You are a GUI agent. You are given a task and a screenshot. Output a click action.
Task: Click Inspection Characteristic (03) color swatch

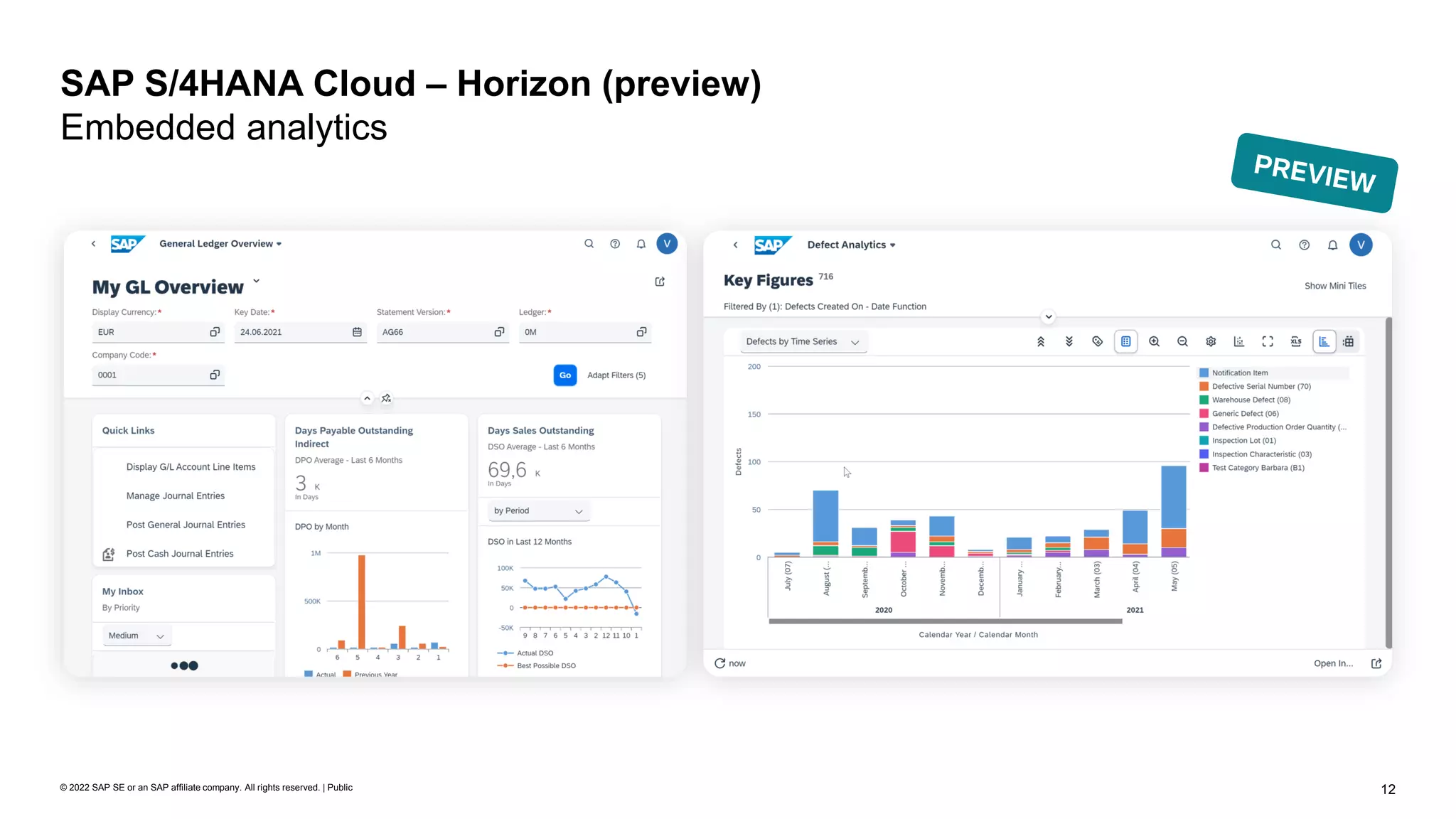(1204, 454)
